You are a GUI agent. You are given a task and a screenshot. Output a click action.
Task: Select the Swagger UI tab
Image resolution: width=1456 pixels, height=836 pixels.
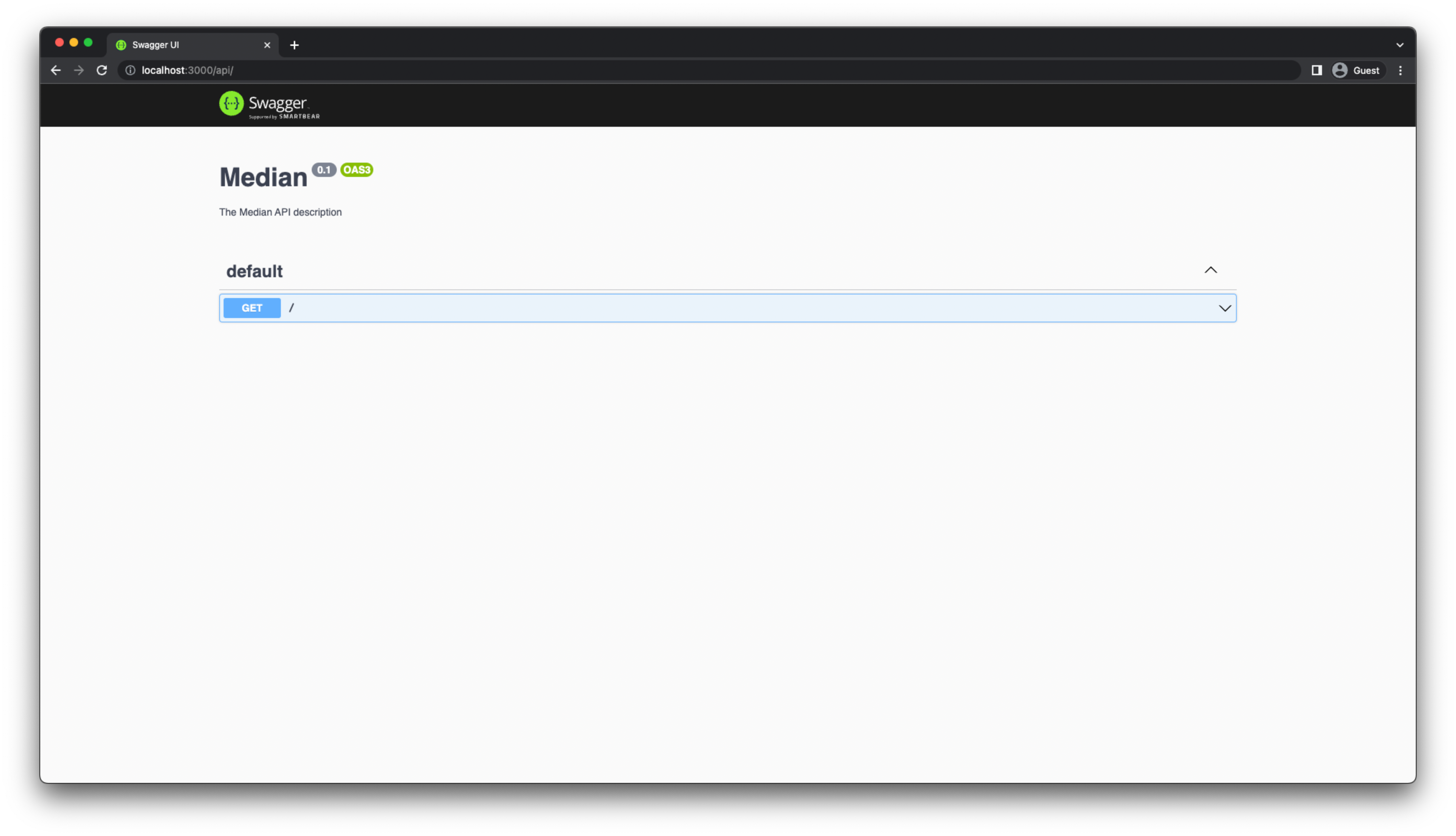click(193, 45)
